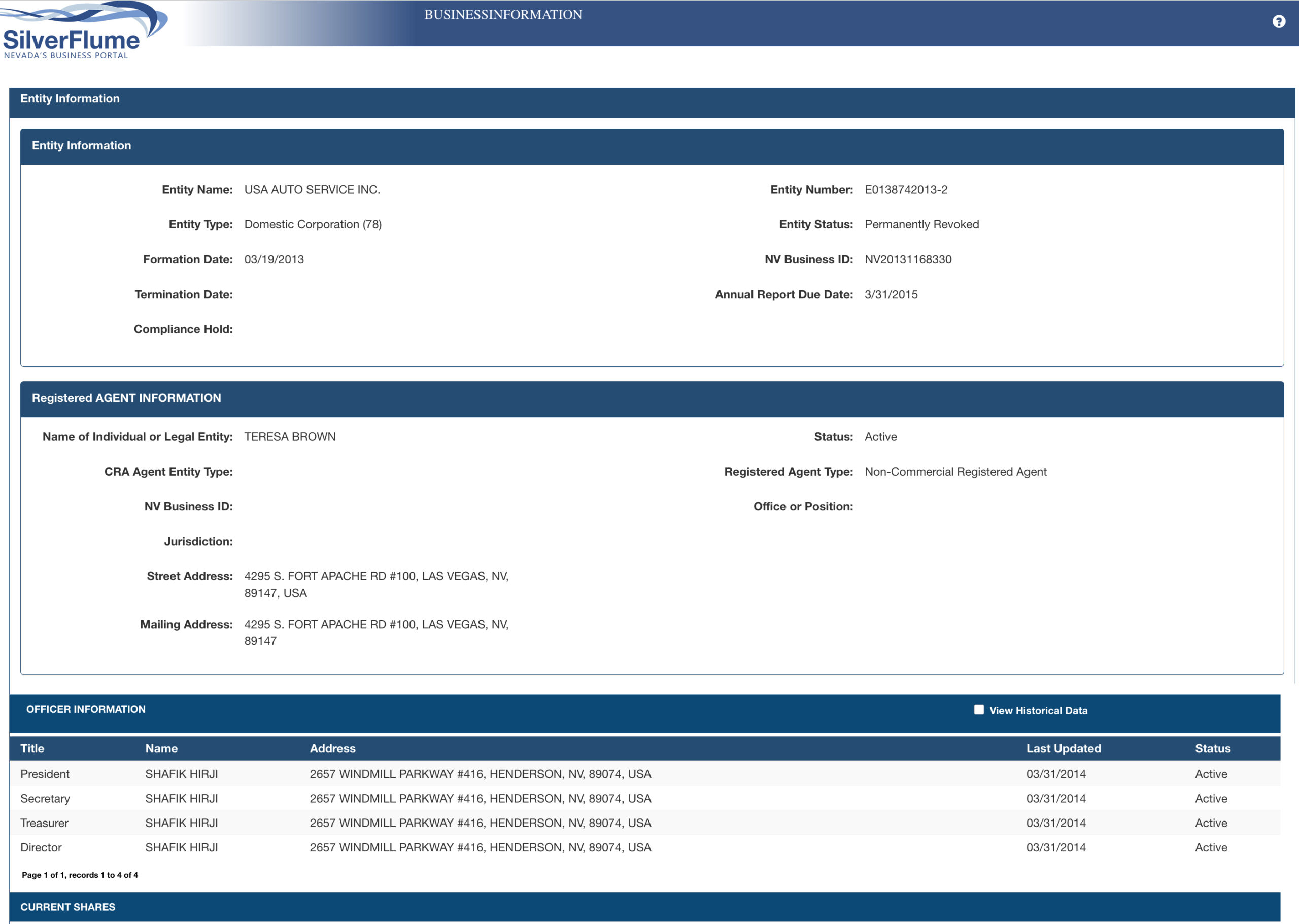Enable the View Historical Data checkbox
Image resolution: width=1299 pixels, height=924 pixels.
click(979, 709)
